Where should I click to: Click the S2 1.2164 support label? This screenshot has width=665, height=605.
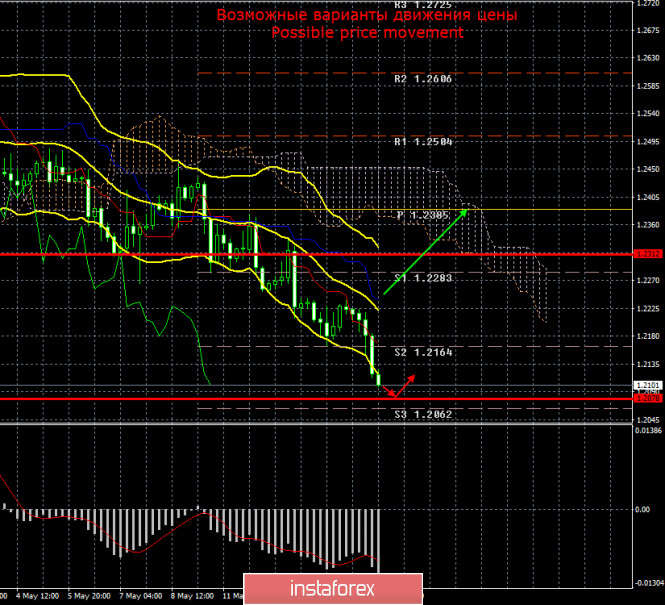(x=423, y=352)
